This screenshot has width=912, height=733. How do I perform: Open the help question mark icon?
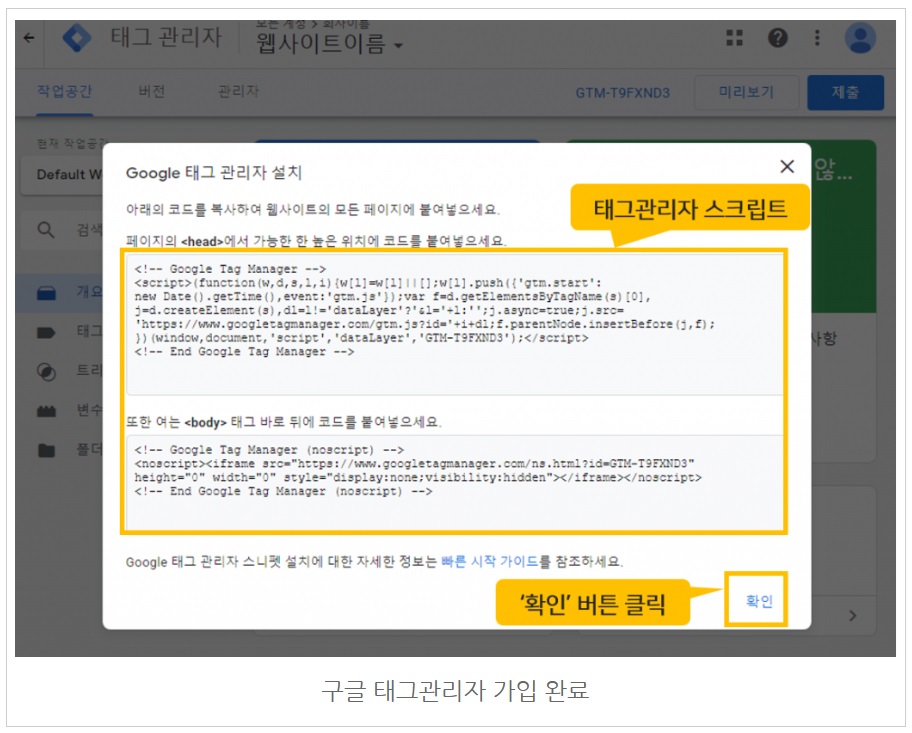[x=778, y=38]
